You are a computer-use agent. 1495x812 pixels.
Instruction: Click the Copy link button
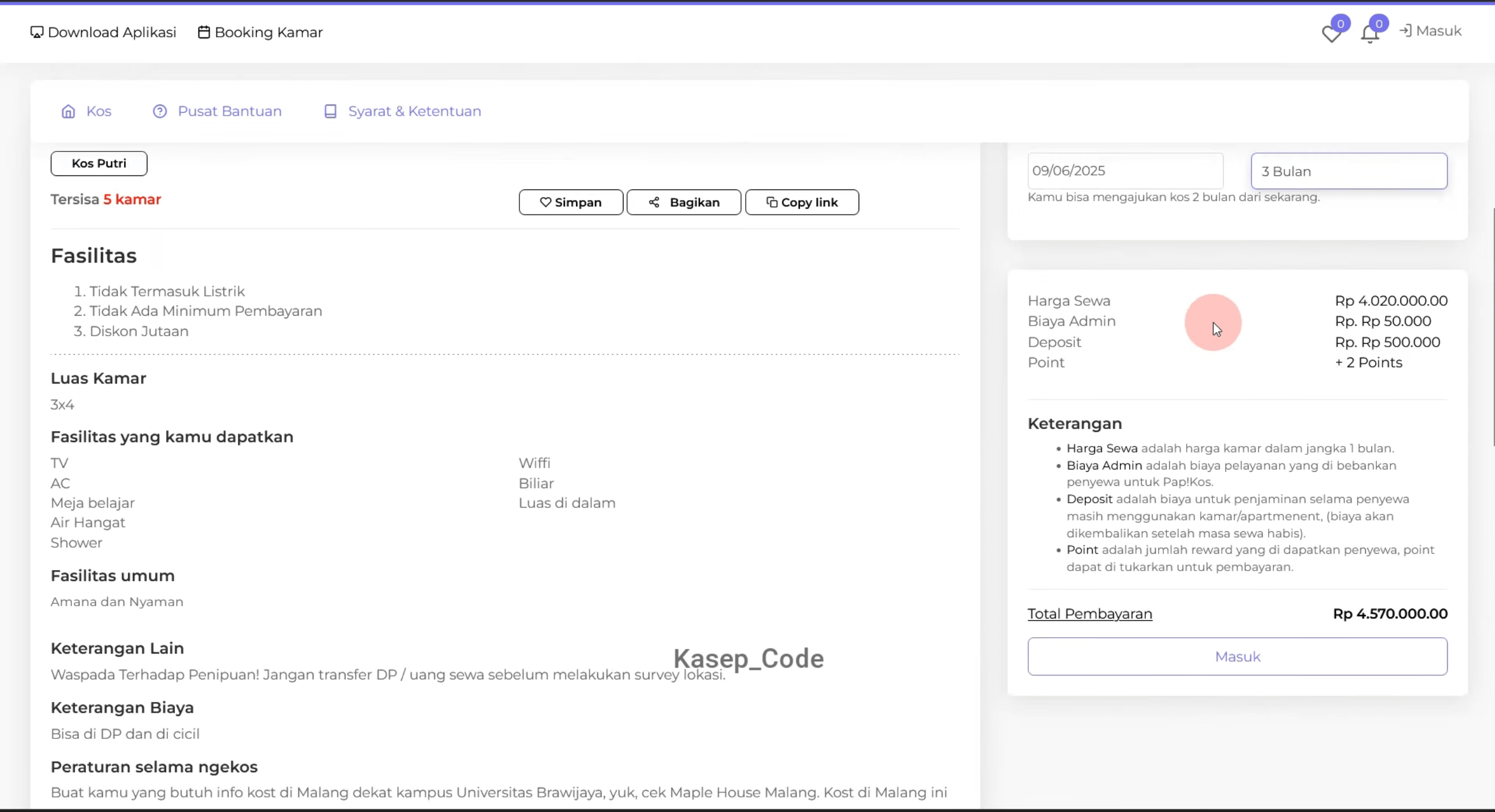pyautogui.click(x=802, y=202)
